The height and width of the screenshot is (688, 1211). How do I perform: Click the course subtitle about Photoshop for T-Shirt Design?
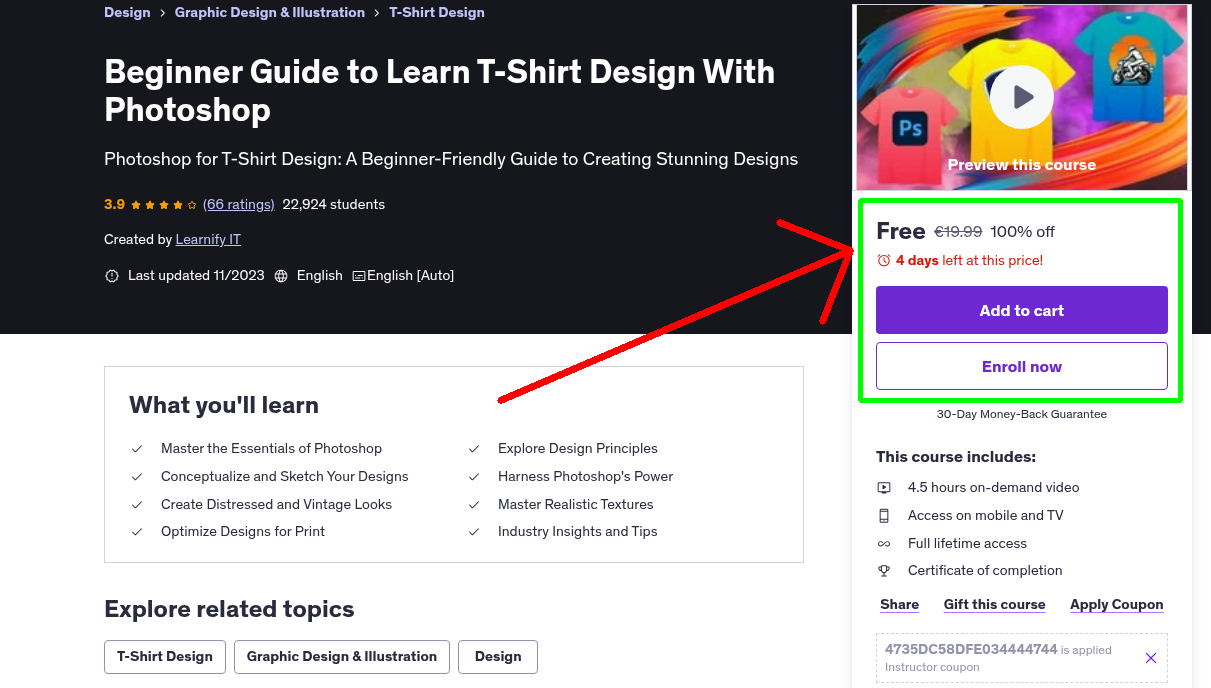coord(451,159)
